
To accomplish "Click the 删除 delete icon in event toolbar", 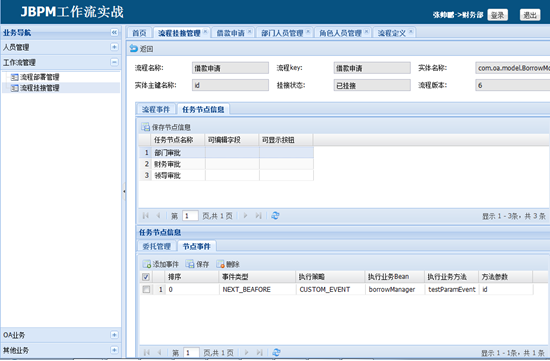I will click(220, 264).
